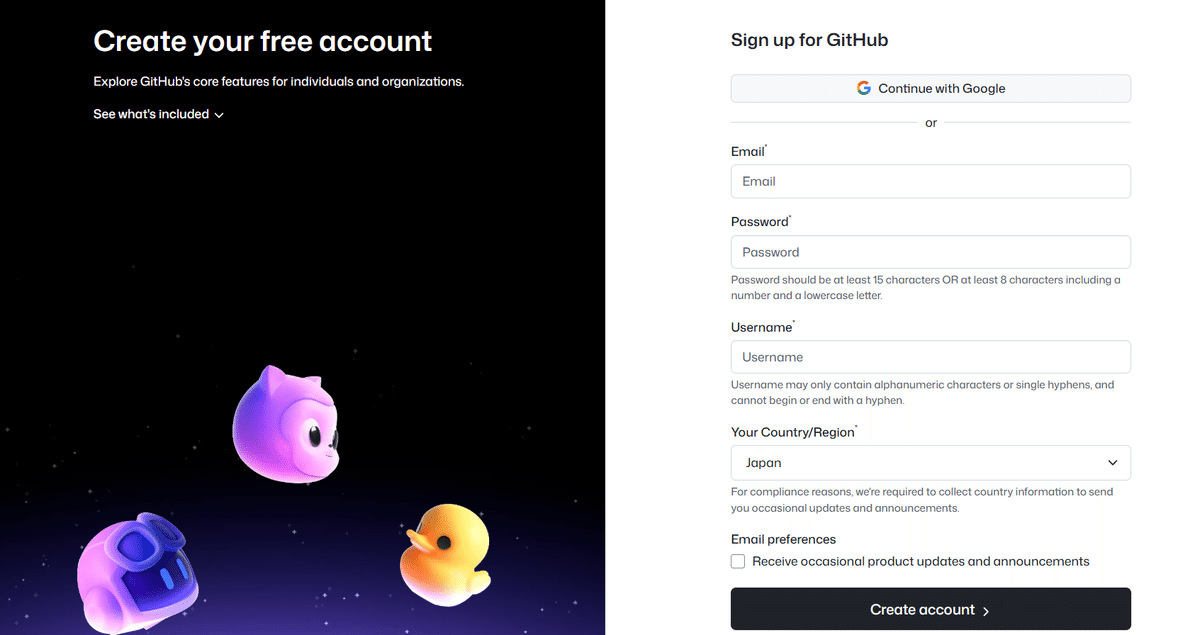Click the Create your free account heading
The image size is (1200, 635).
(262, 42)
